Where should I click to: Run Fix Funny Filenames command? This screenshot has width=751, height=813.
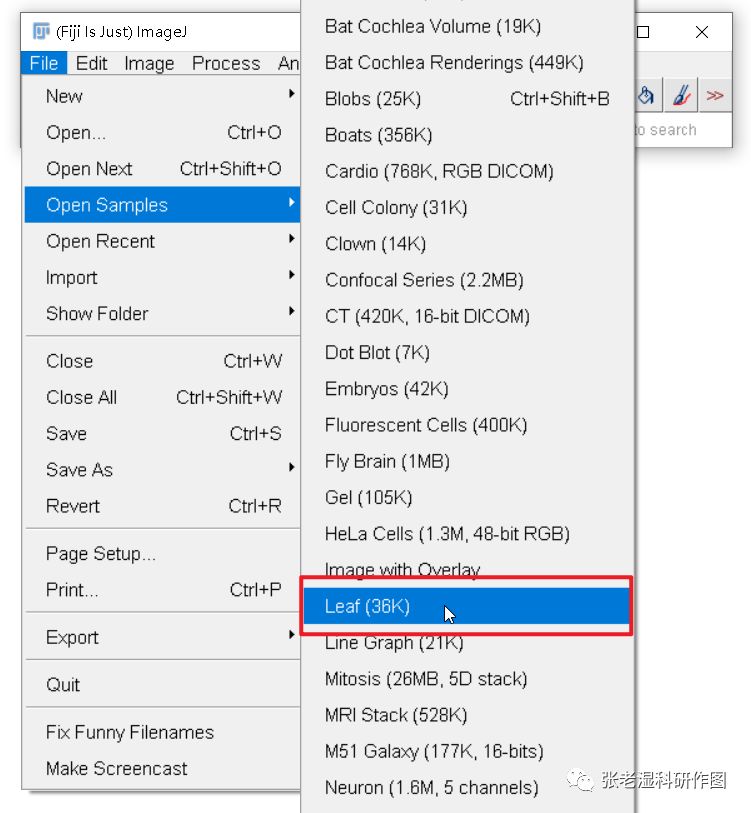pos(162,732)
